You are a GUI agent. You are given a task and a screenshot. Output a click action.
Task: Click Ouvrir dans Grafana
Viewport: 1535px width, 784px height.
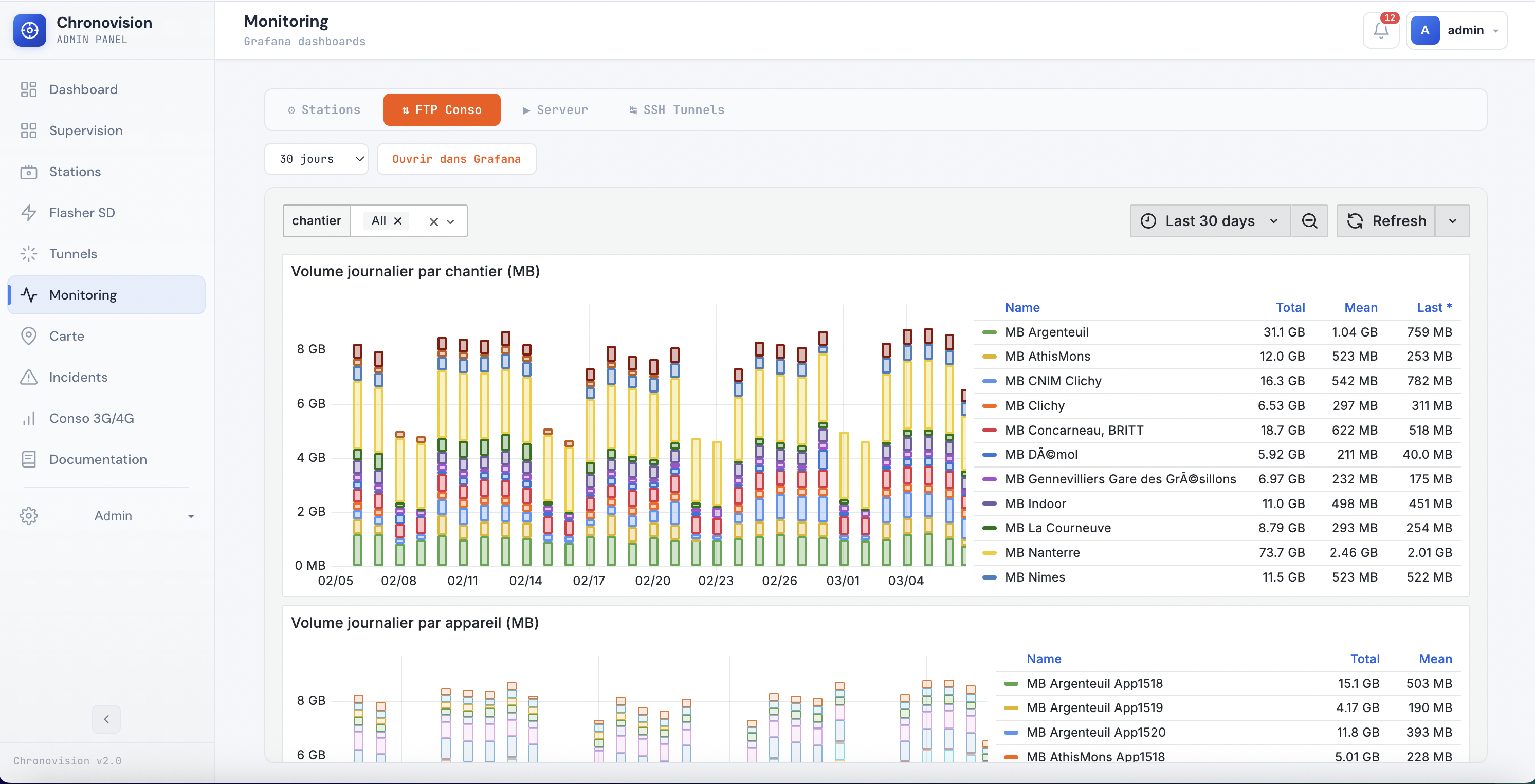coord(456,158)
